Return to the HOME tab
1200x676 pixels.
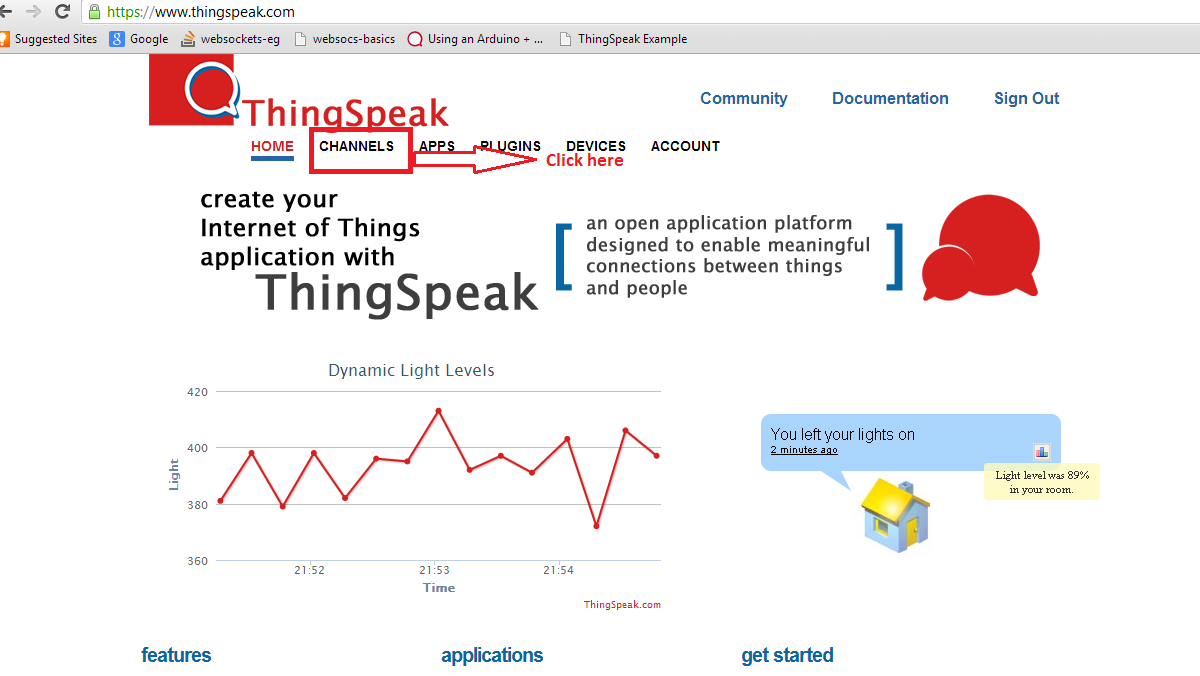272,146
